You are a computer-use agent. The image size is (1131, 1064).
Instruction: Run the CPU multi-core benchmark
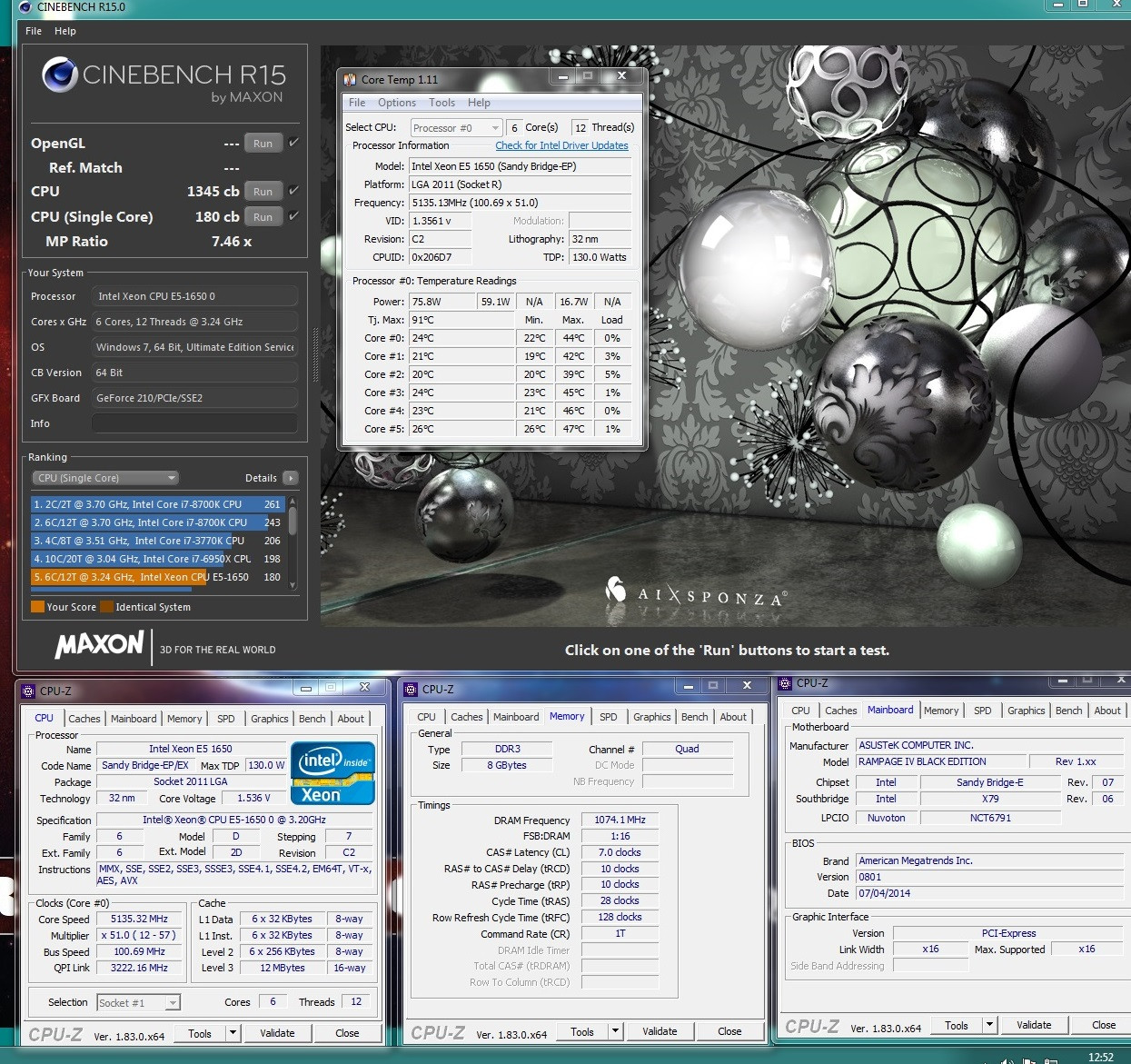263,192
